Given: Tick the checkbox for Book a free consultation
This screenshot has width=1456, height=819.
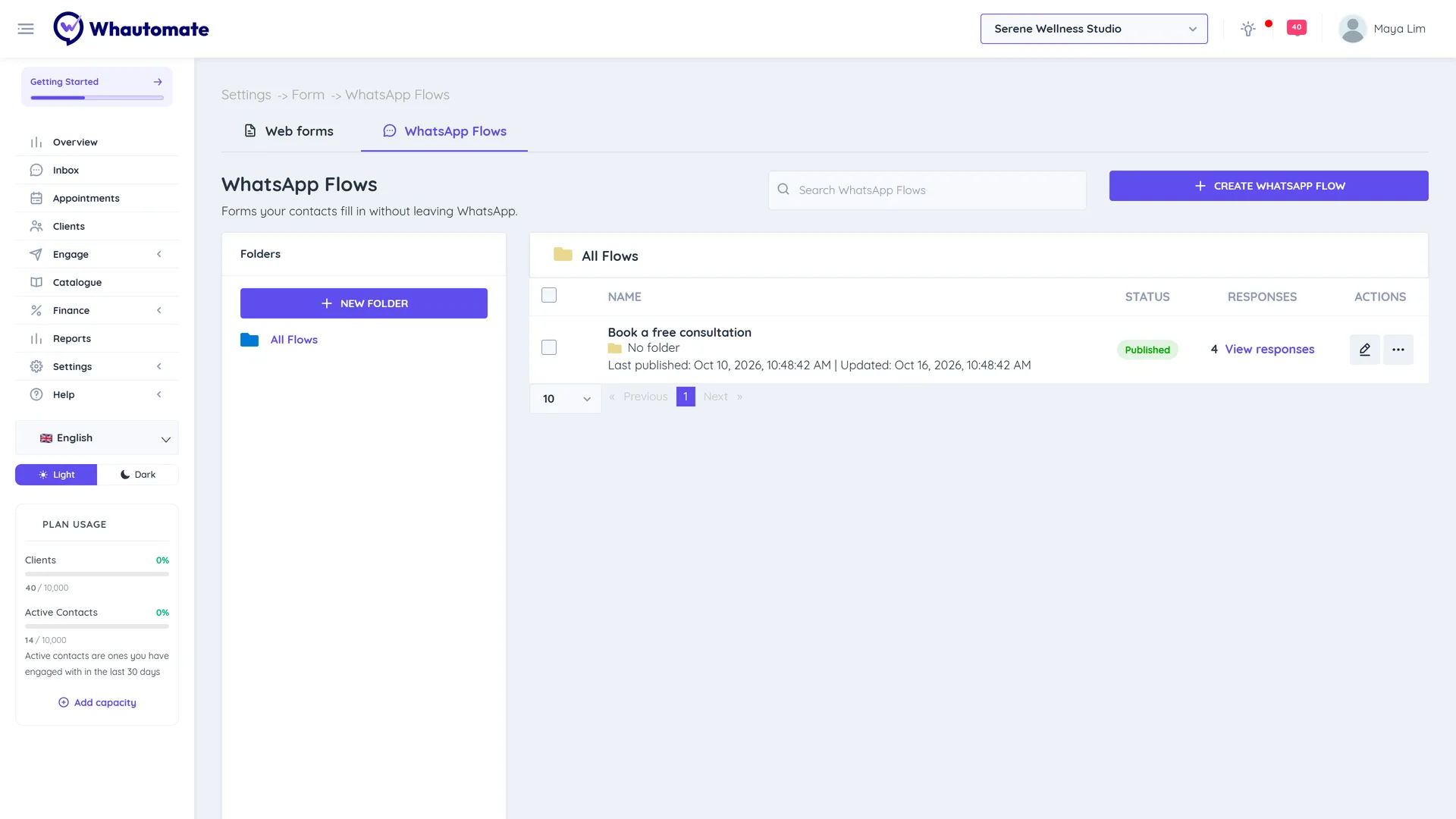Looking at the screenshot, I should [x=549, y=347].
